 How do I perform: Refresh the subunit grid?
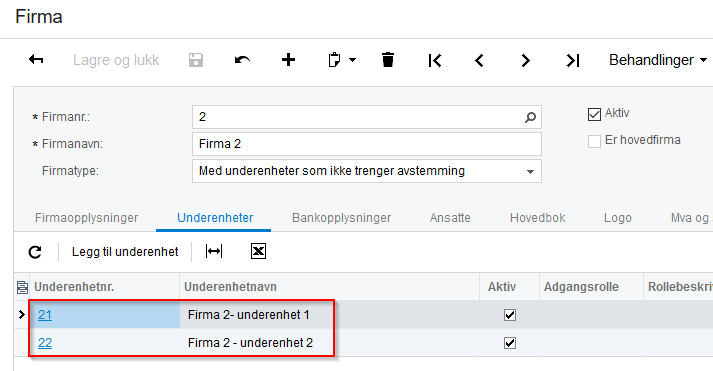coord(35,251)
